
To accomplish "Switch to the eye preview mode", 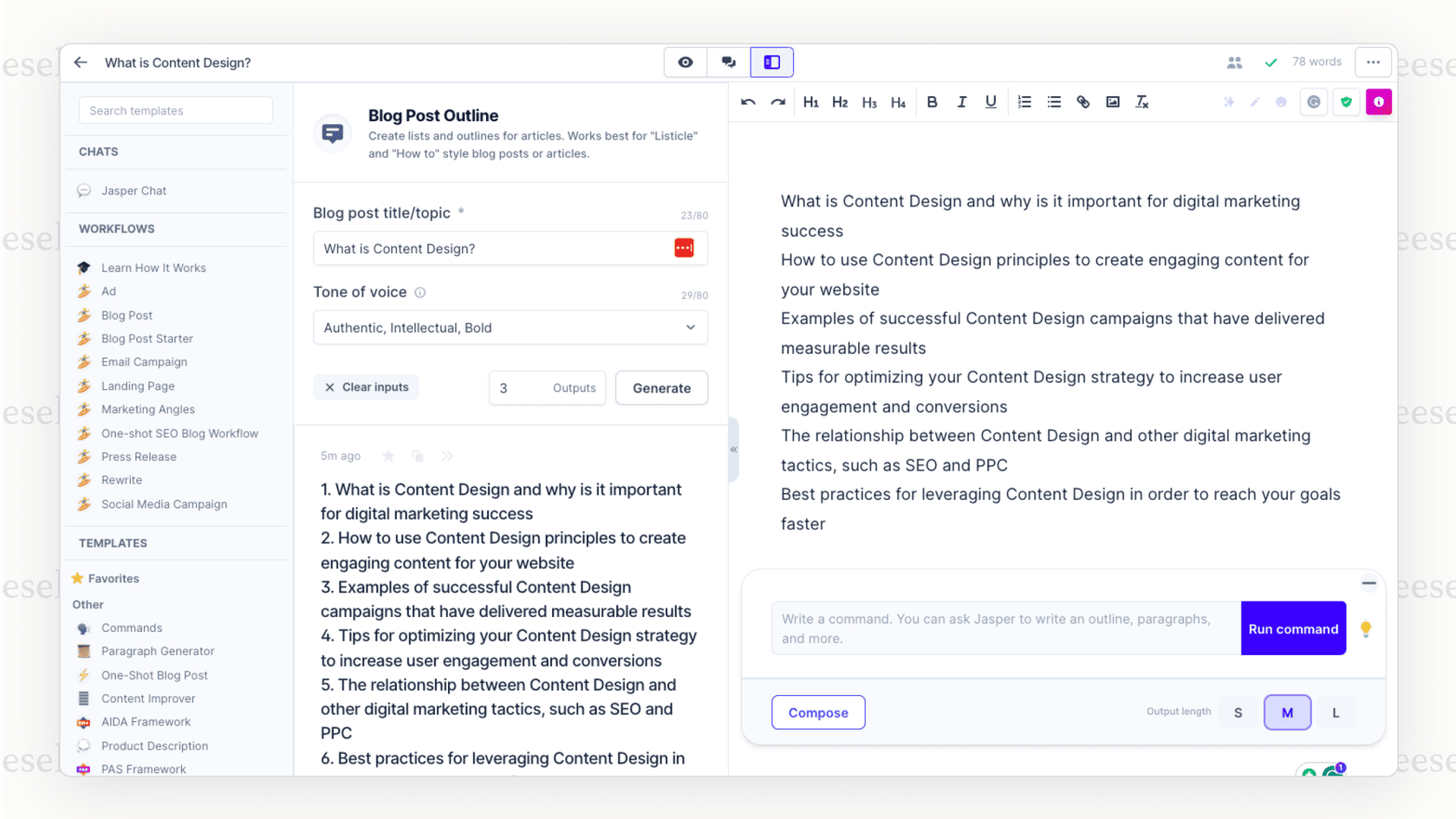I will click(685, 62).
